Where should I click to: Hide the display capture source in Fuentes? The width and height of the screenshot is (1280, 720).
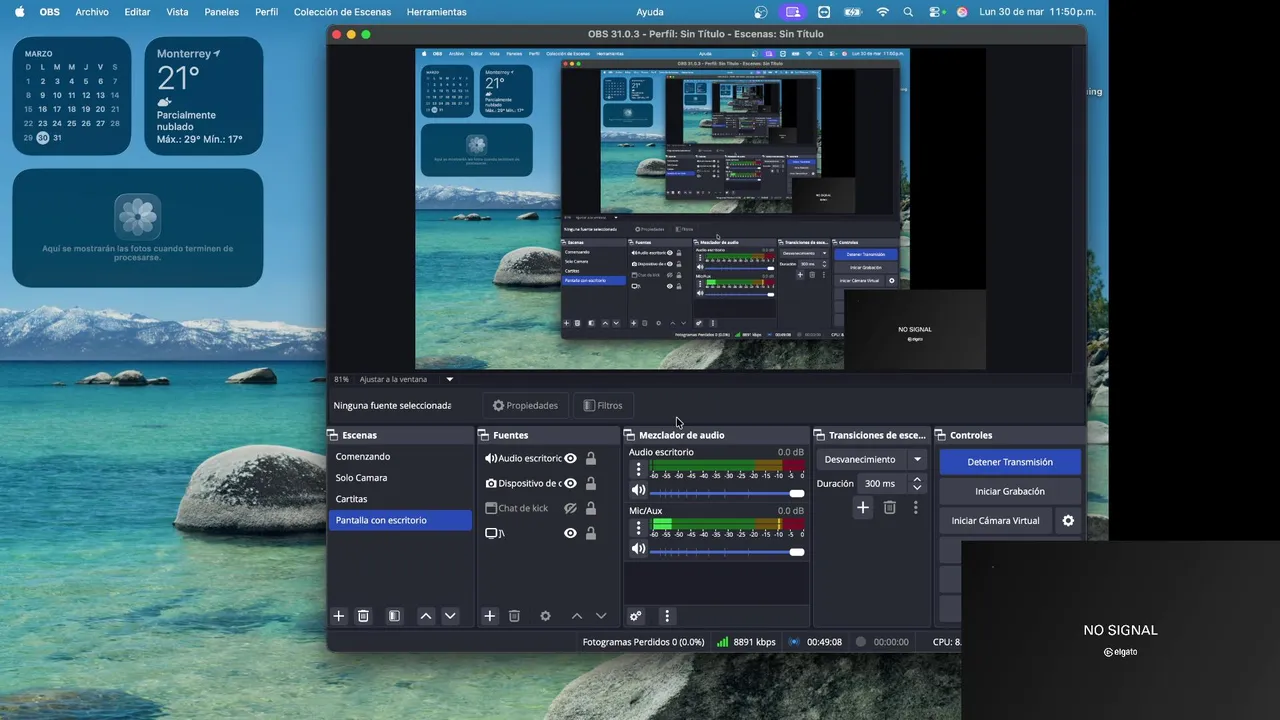(570, 533)
